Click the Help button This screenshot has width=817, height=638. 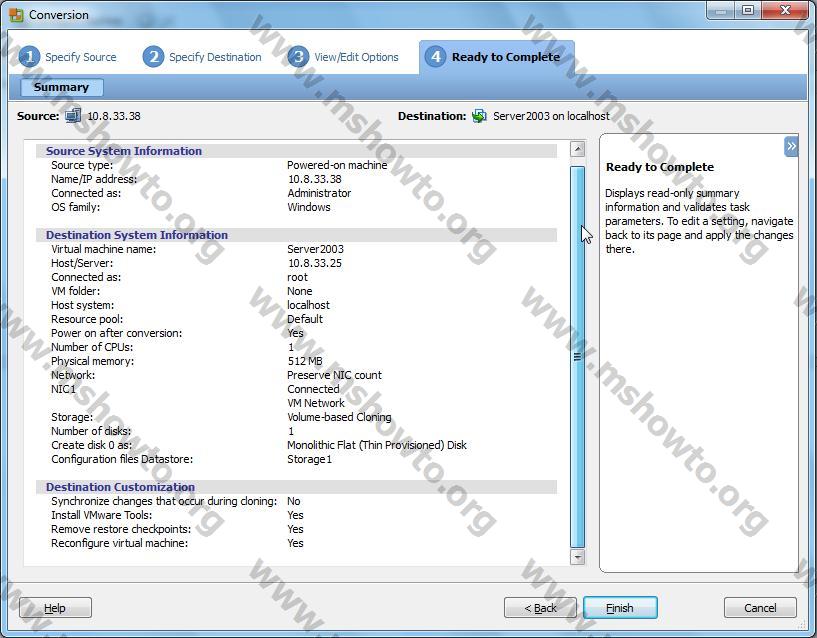(x=55, y=608)
